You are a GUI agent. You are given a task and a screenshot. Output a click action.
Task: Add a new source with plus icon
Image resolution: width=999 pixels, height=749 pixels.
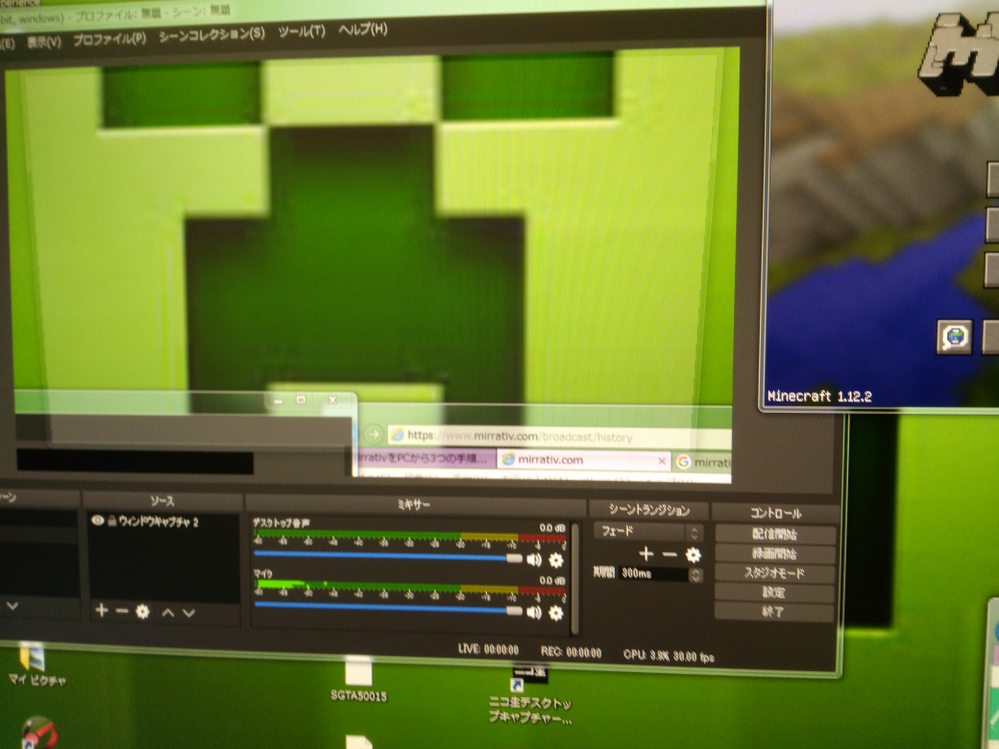coord(101,610)
